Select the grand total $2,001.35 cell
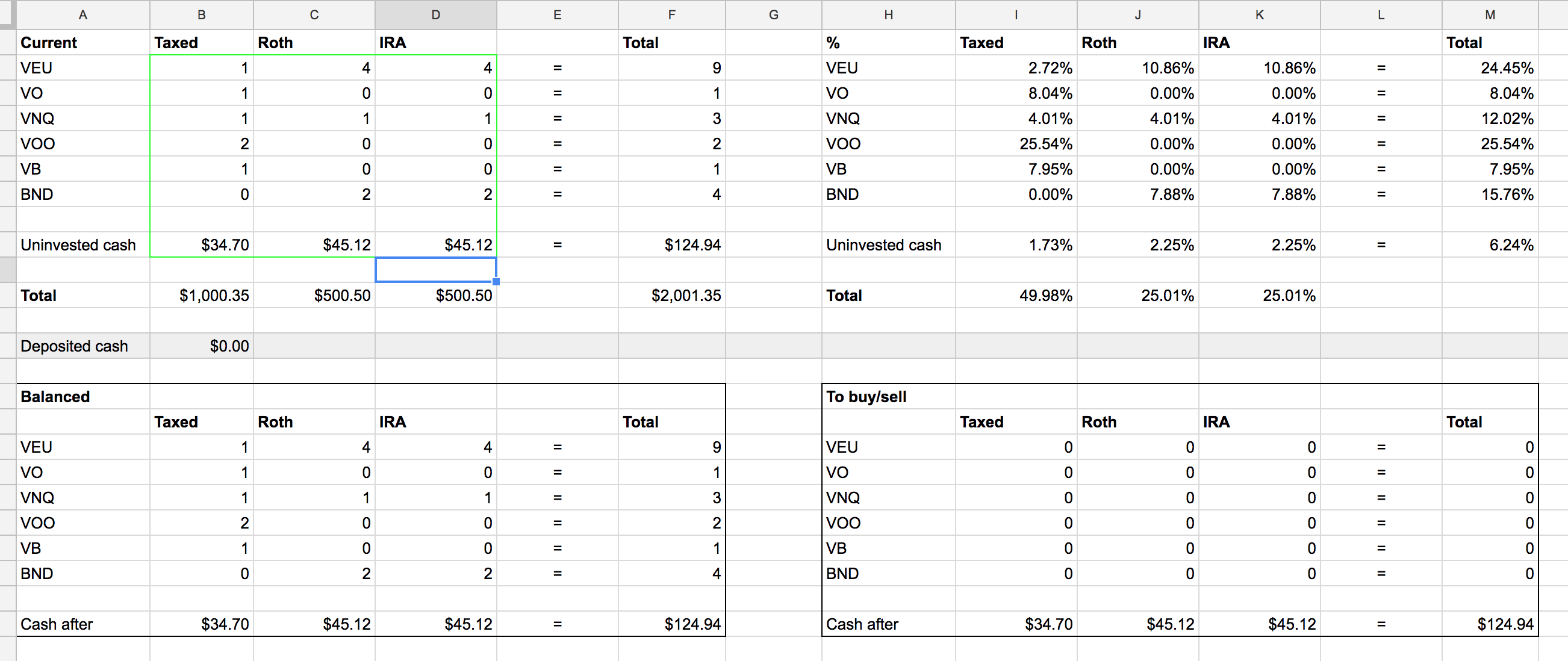This screenshot has width=1568, height=661. [x=672, y=295]
